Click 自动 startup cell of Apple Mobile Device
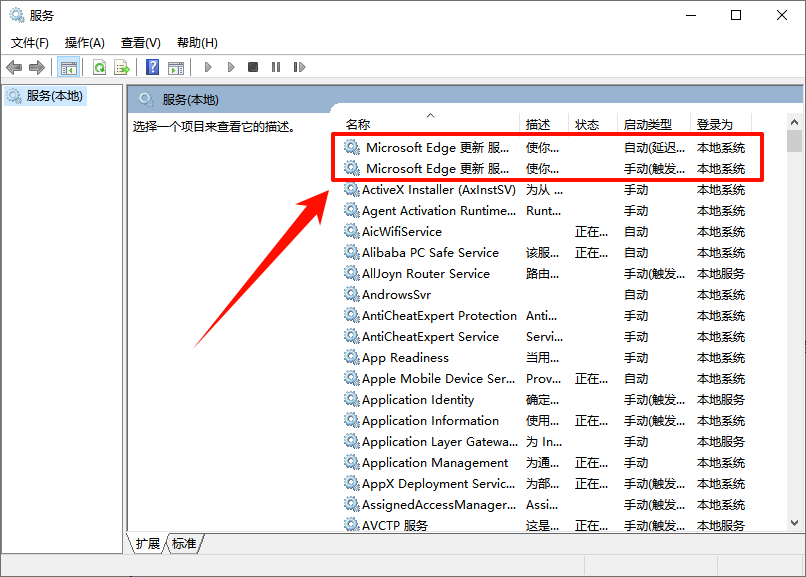Viewport: 806px width, 577px height. [636, 379]
